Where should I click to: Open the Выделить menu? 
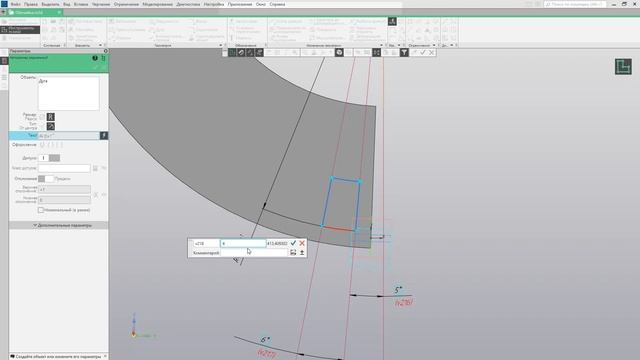50,4
